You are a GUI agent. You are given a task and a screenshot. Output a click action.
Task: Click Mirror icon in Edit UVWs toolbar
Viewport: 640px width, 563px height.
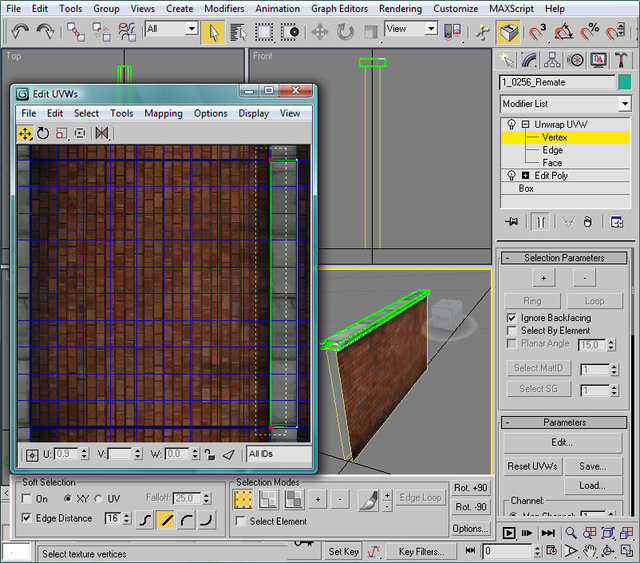pos(101,133)
